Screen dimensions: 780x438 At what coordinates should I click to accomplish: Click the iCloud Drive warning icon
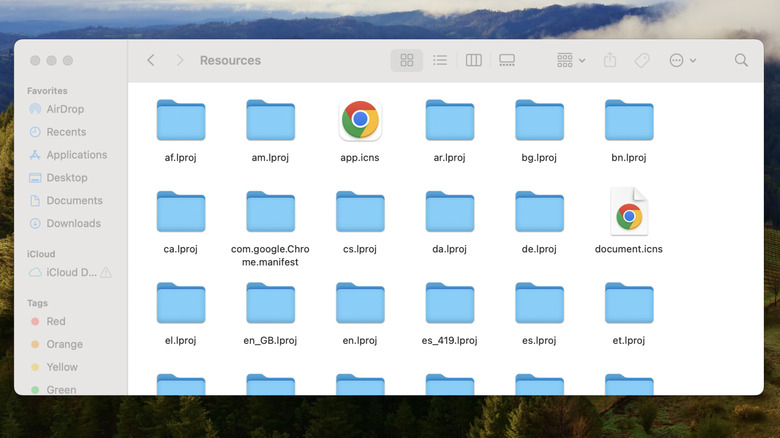[106, 272]
